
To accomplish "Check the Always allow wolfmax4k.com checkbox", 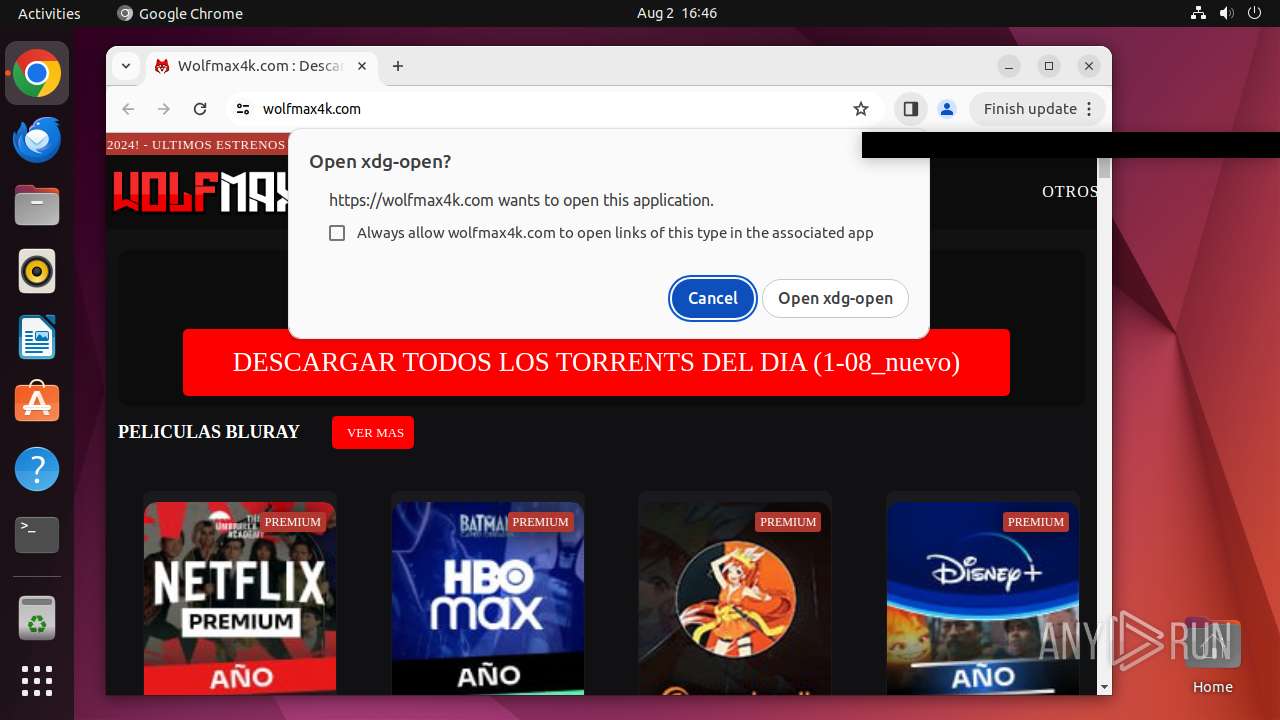I will (337, 233).
